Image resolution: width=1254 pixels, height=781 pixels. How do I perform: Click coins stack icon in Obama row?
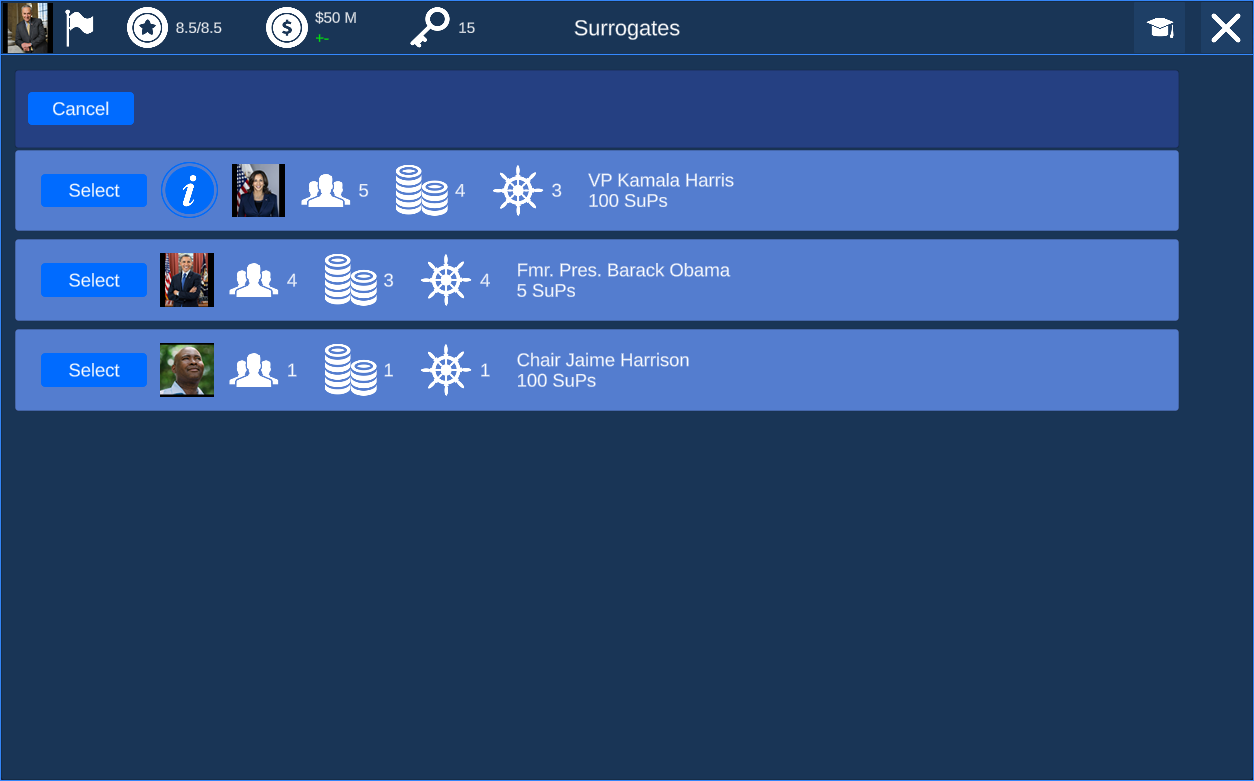[x=350, y=280]
